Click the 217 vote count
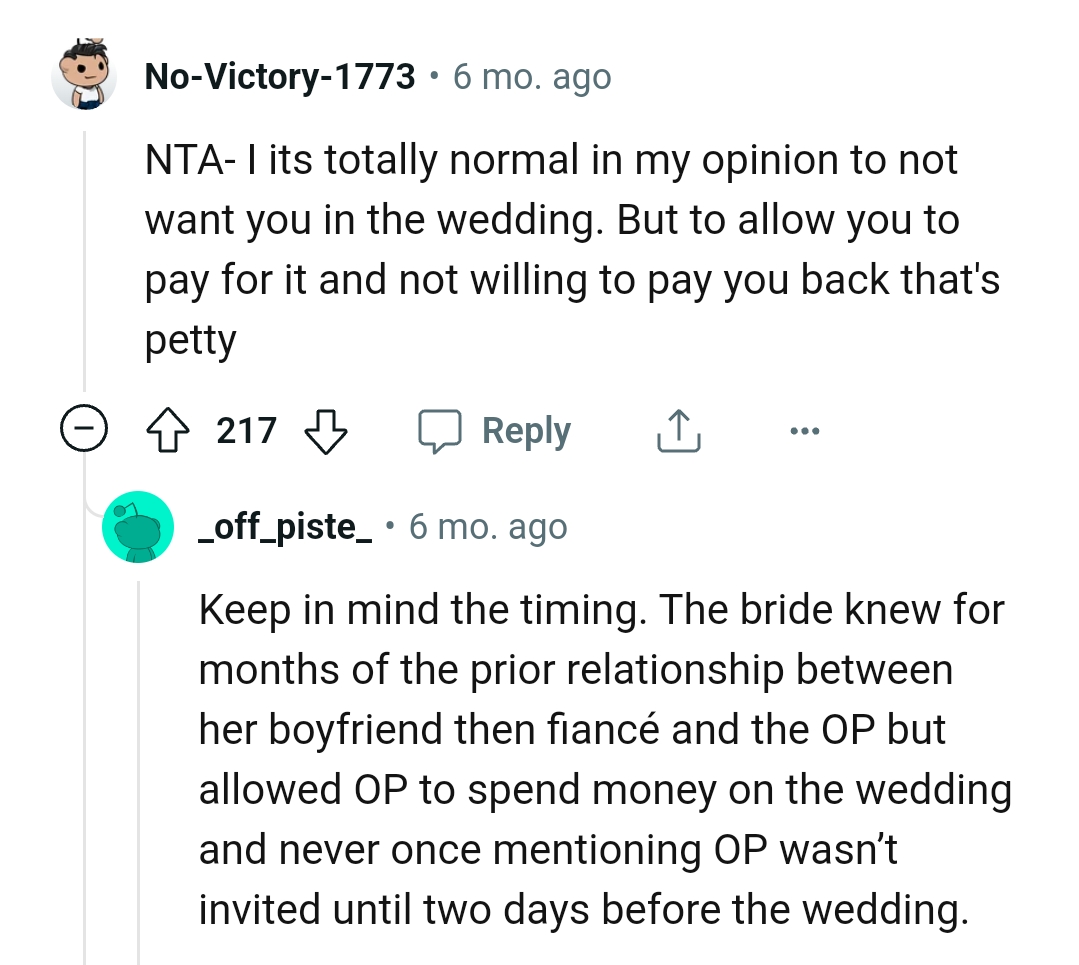1079x965 pixels. 246,430
